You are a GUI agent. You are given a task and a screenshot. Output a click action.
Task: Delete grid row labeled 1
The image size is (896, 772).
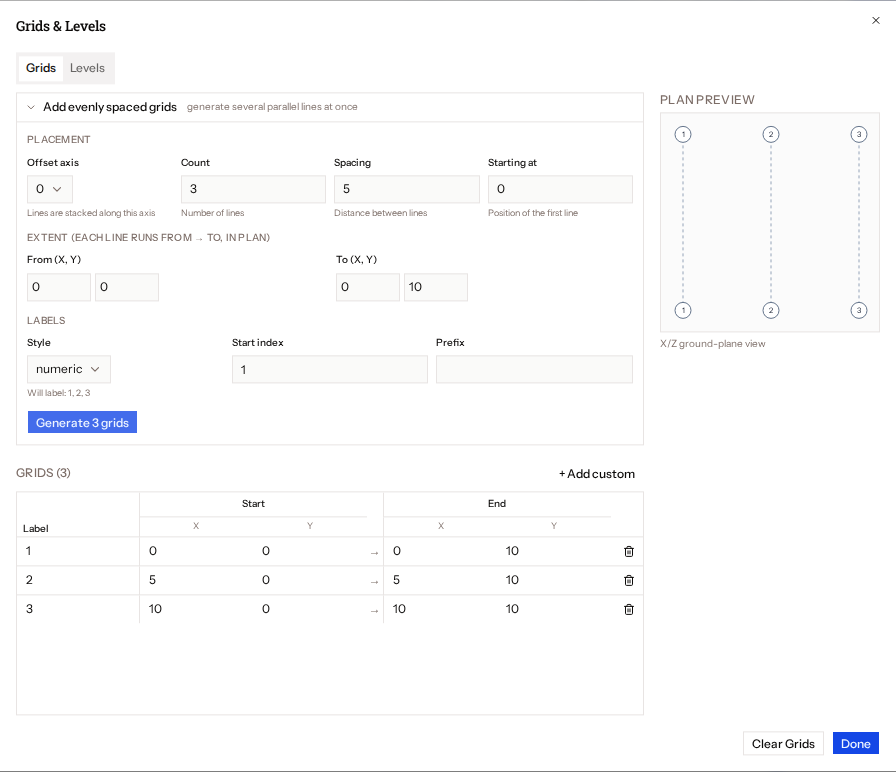click(629, 551)
